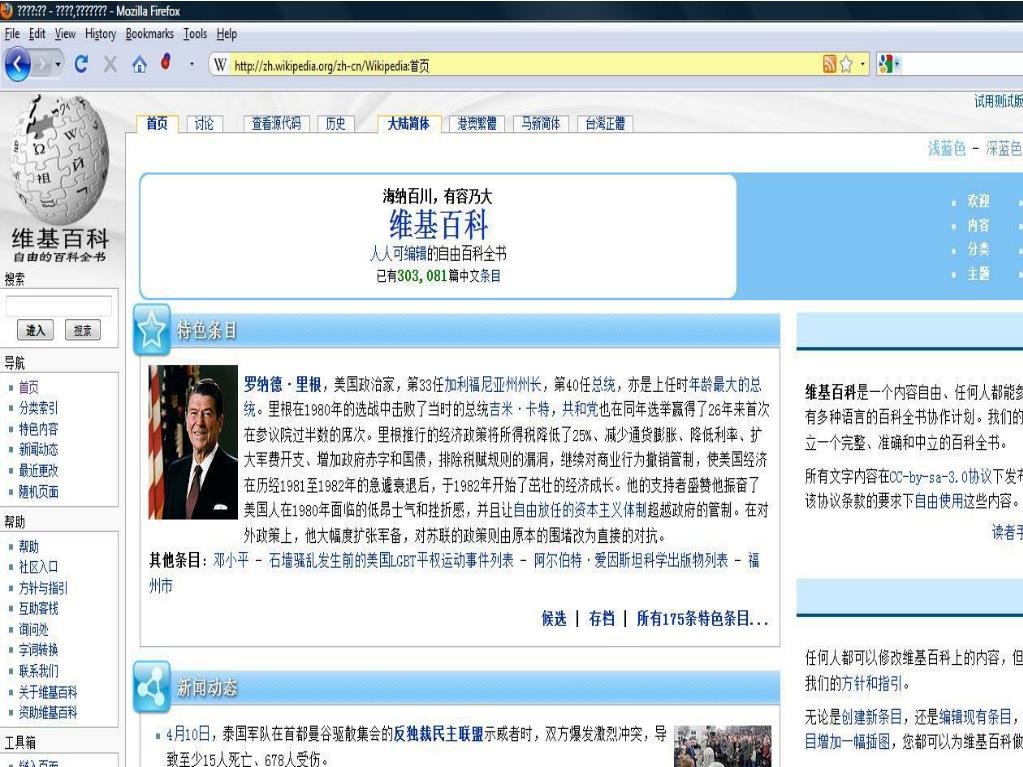
Task: Go to the Home page icon
Action: coord(139,64)
